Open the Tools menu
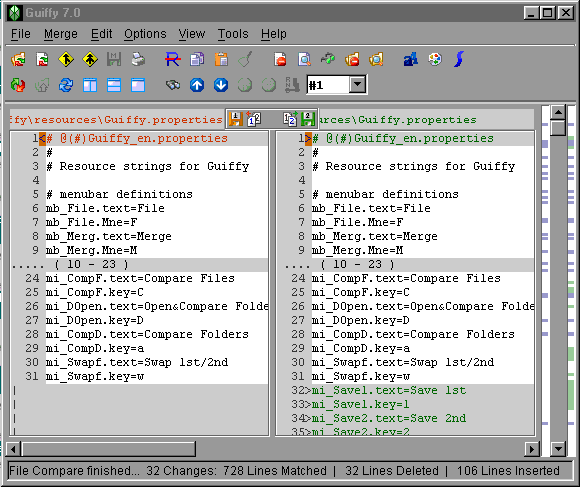 (233, 34)
